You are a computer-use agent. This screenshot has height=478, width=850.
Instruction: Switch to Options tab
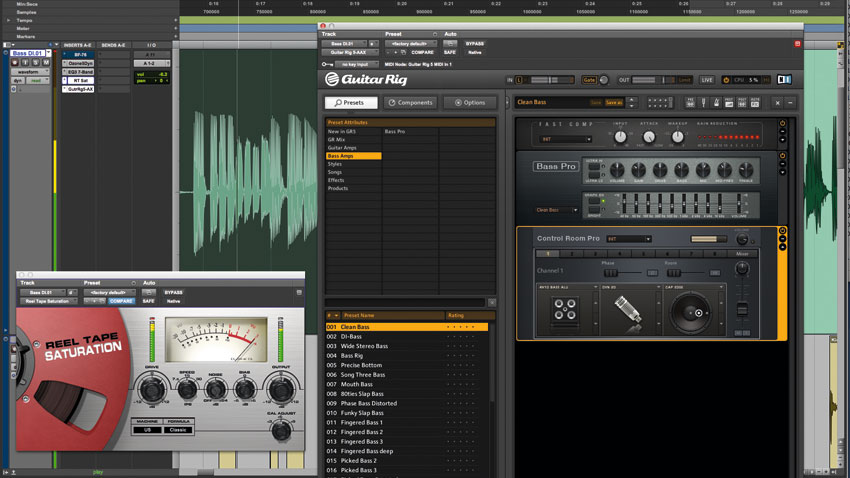click(469, 102)
